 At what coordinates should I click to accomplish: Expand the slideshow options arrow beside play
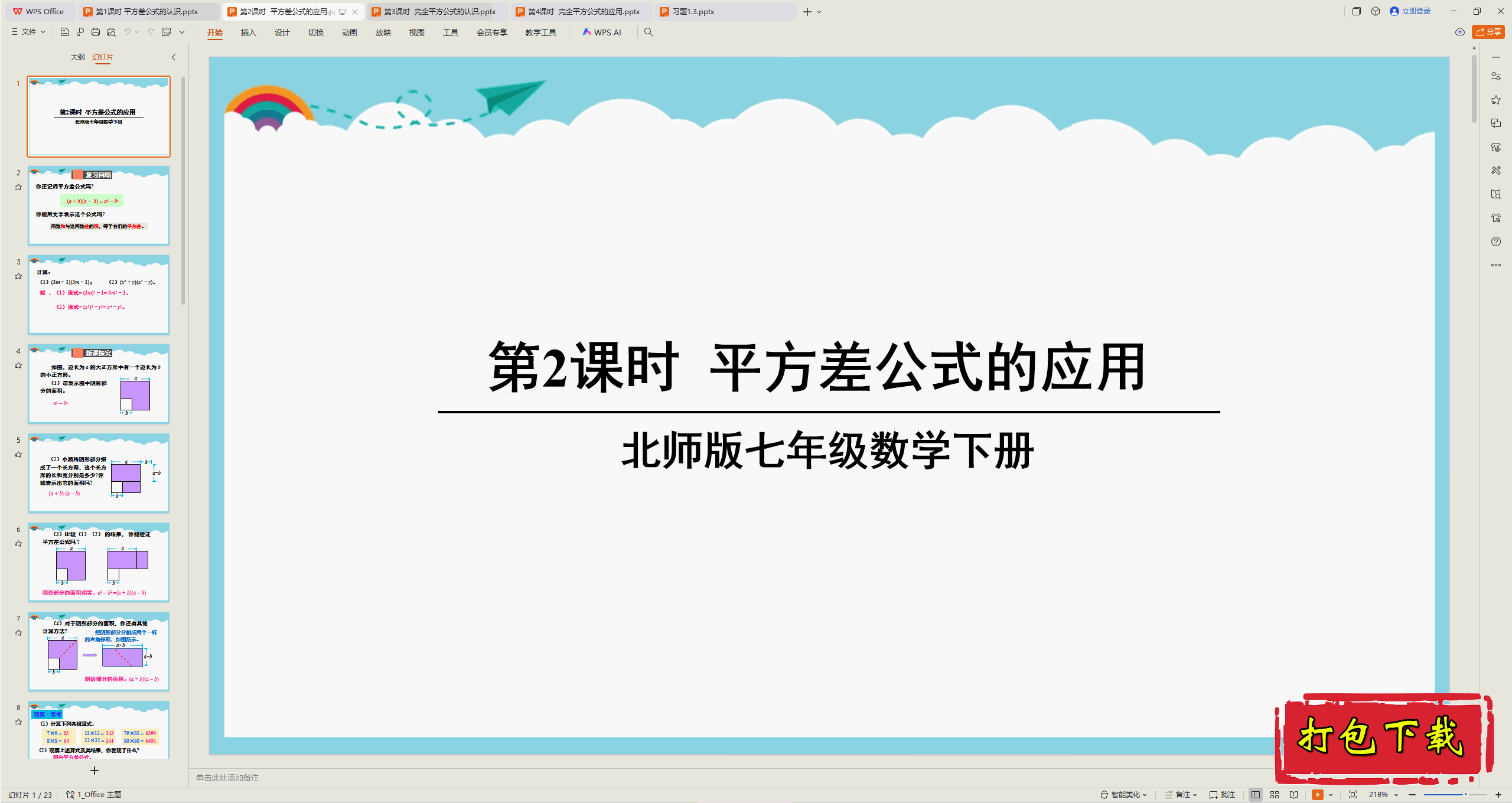coord(1330,795)
